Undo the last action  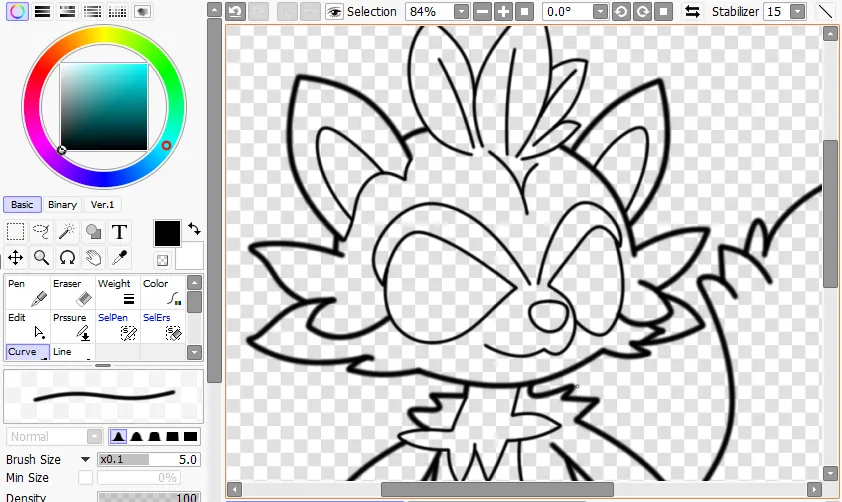click(235, 11)
